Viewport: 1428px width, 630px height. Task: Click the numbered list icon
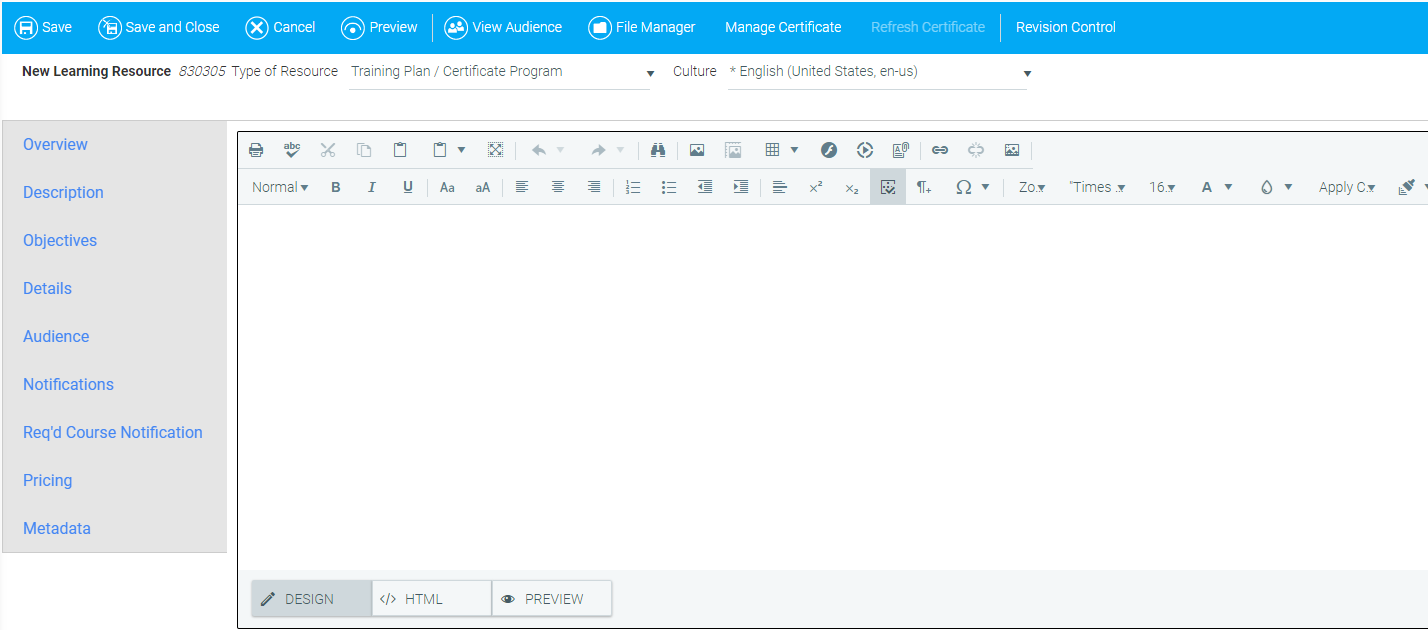[632, 187]
